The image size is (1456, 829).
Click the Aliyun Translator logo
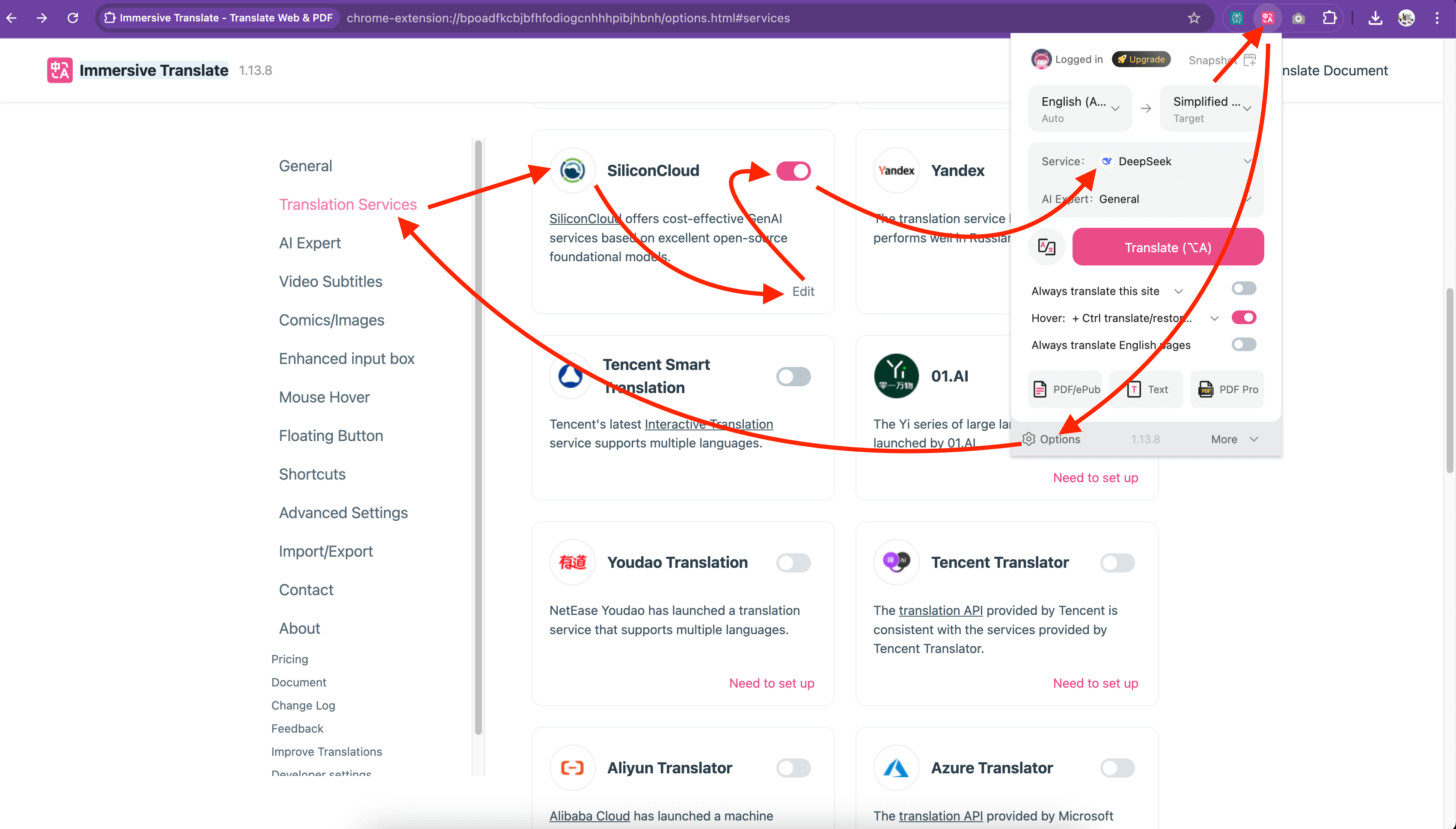pyautogui.click(x=572, y=767)
